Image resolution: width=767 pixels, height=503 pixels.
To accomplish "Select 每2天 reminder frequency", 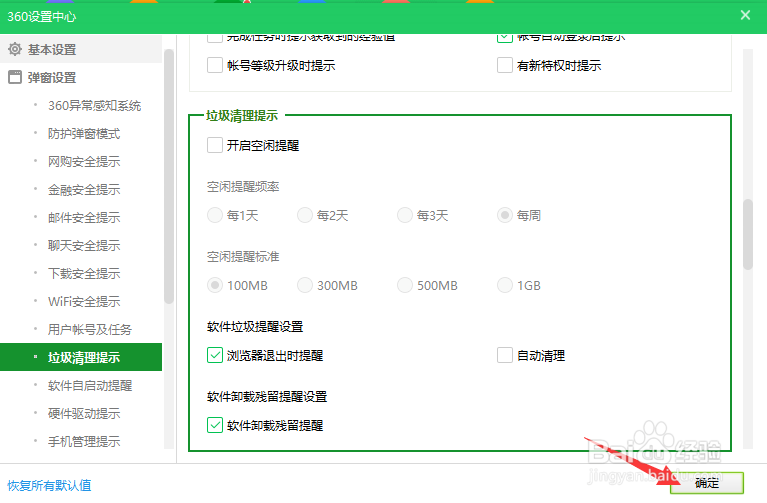I will tap(305, 215).
